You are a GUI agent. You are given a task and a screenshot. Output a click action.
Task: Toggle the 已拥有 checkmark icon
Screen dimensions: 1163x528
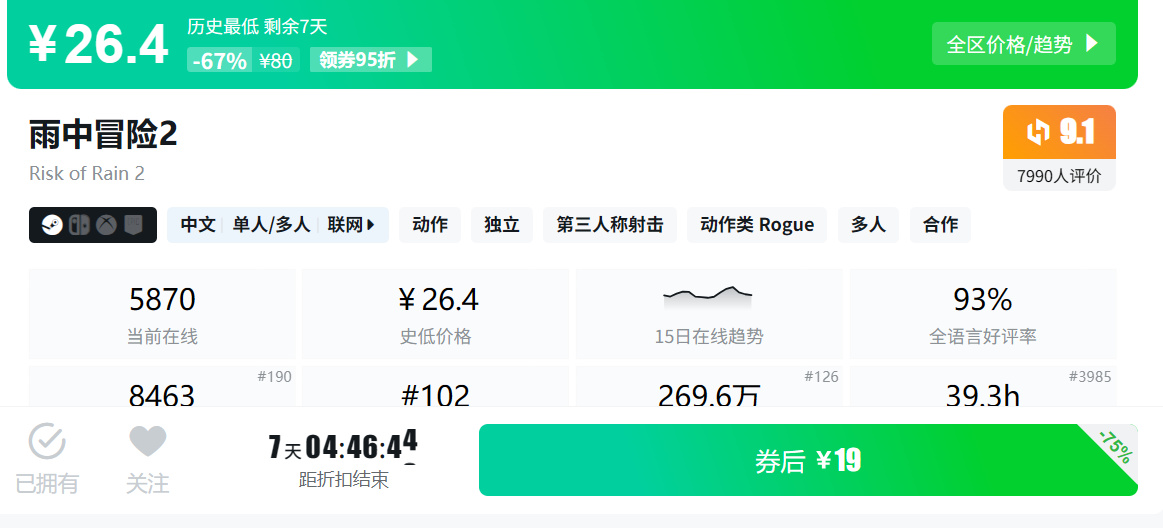pyautogui.click(x=47, y=441)
